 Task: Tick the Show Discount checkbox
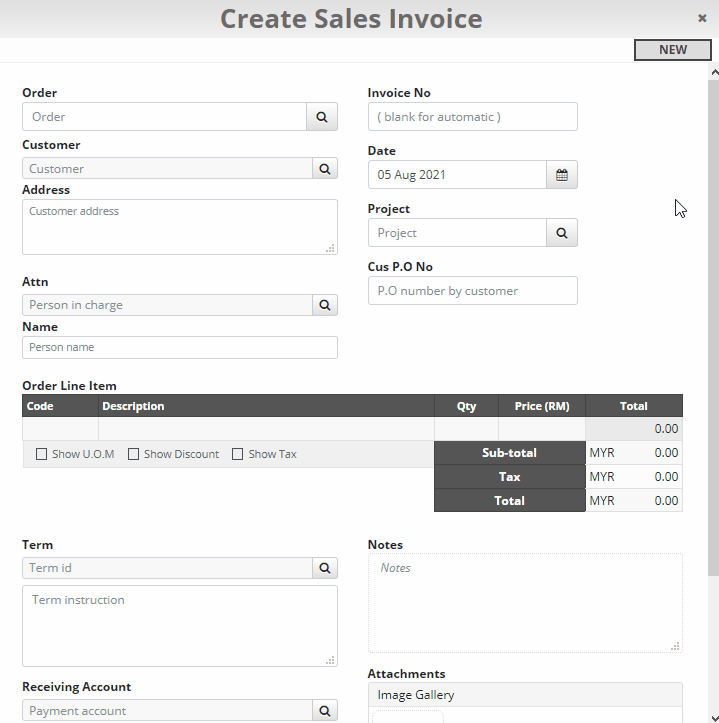pos(133,454)
